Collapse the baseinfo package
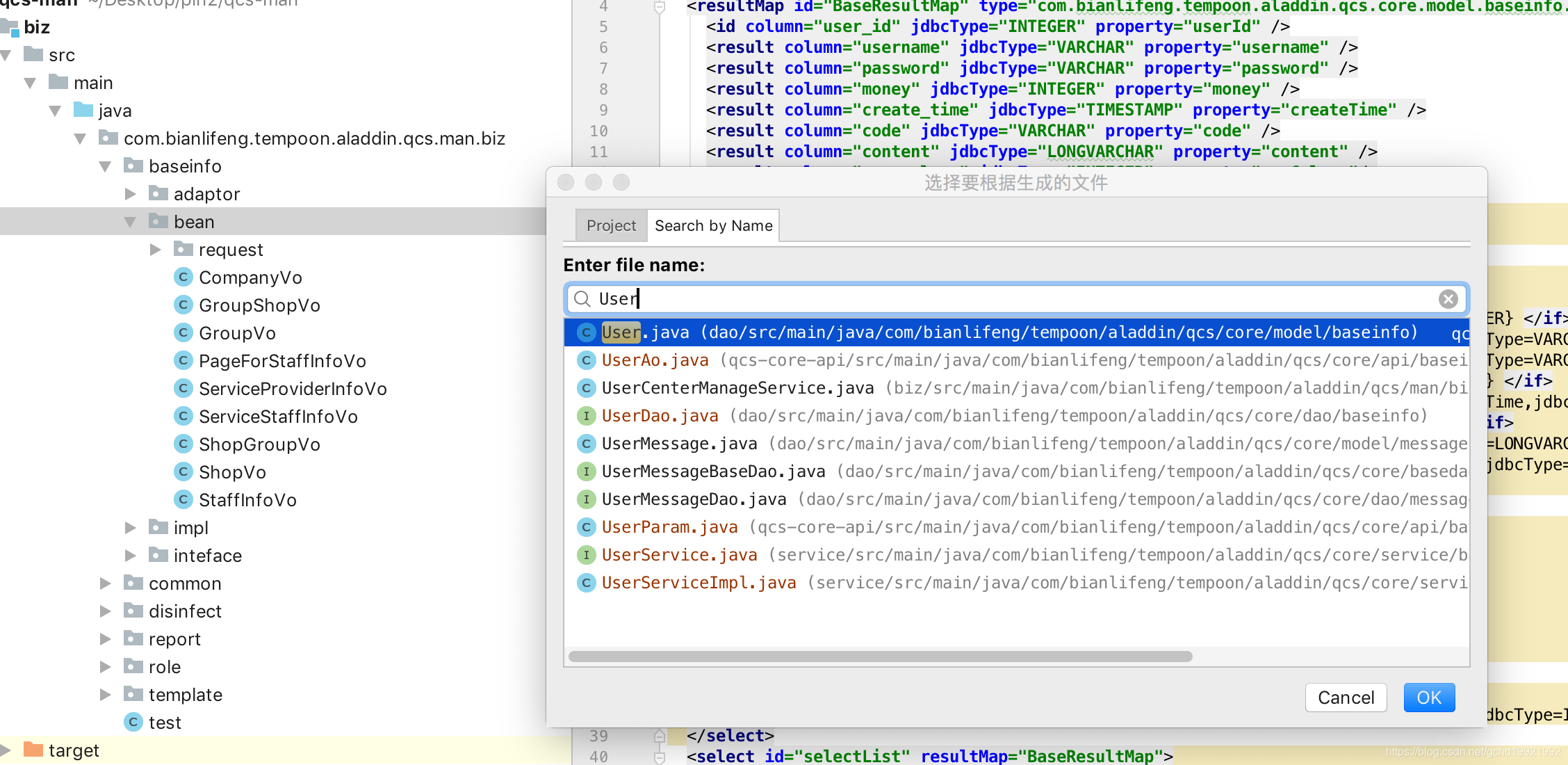The height and width of the screenshot is (765, 1568). (105, 166)
